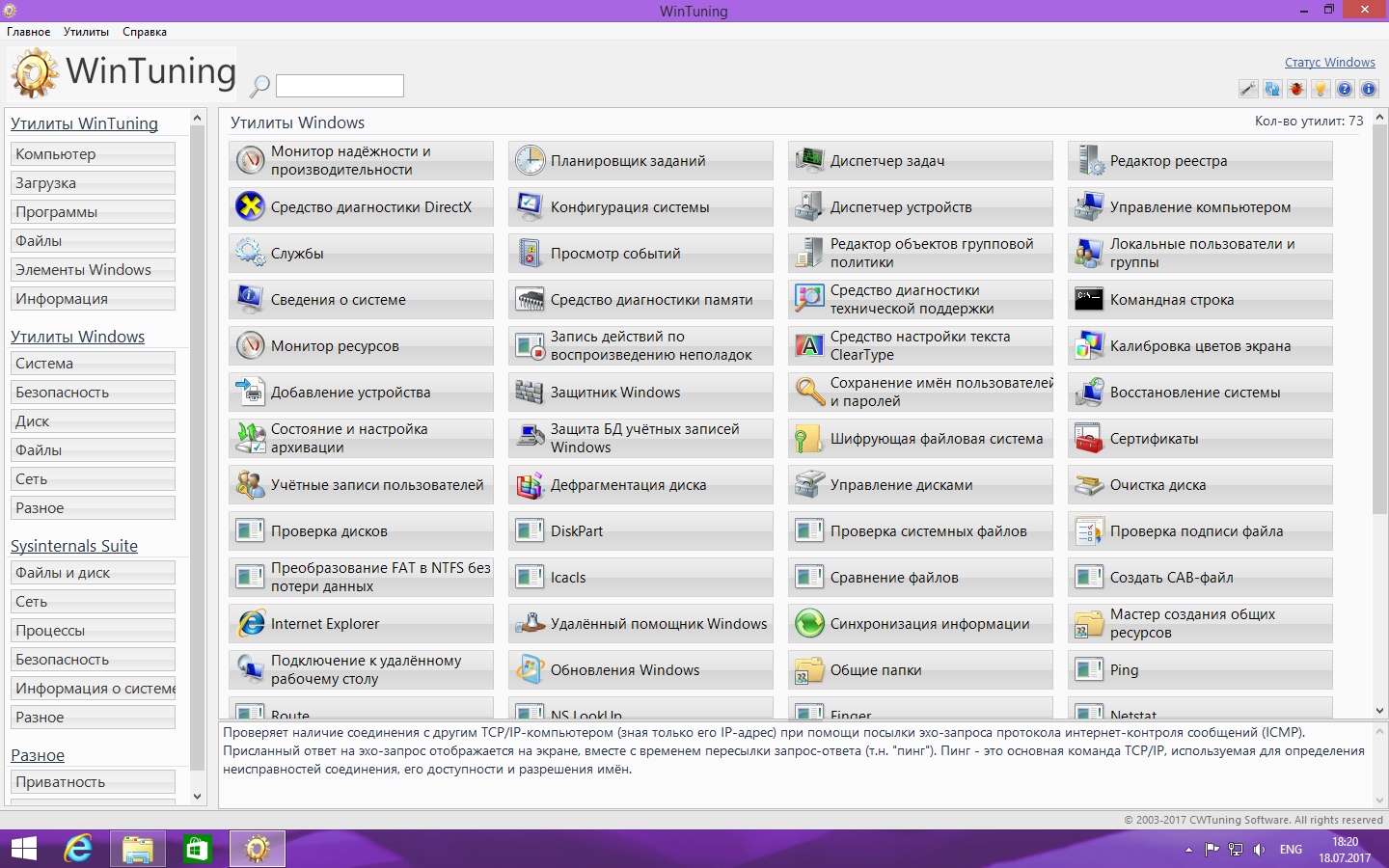Select Программы sidebar category
This screenshot has width=1389, height=868.
(93, 211)
